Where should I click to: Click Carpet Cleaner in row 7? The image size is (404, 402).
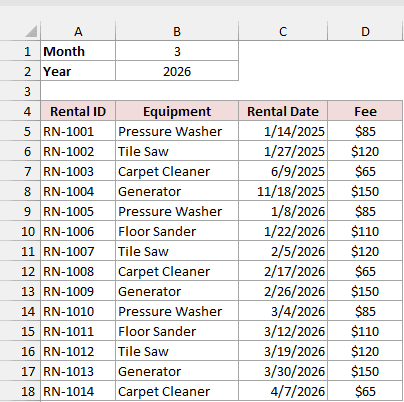(x=177, y=171)
